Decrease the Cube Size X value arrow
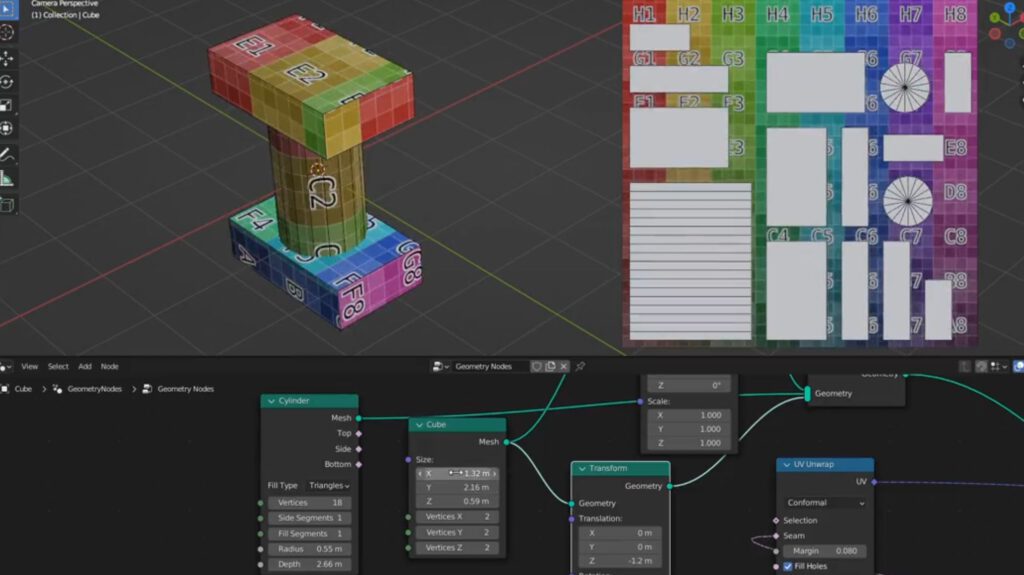 [420, 473]
